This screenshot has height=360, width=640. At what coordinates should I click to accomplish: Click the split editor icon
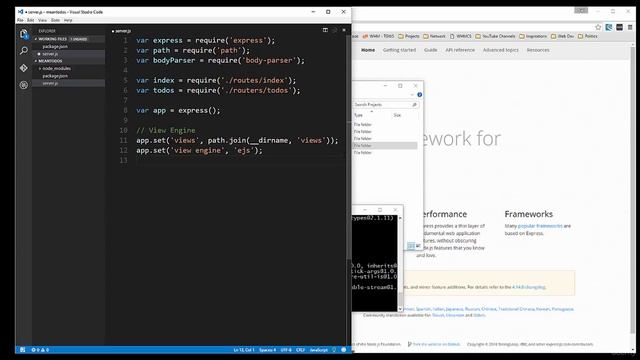[325, 30]
